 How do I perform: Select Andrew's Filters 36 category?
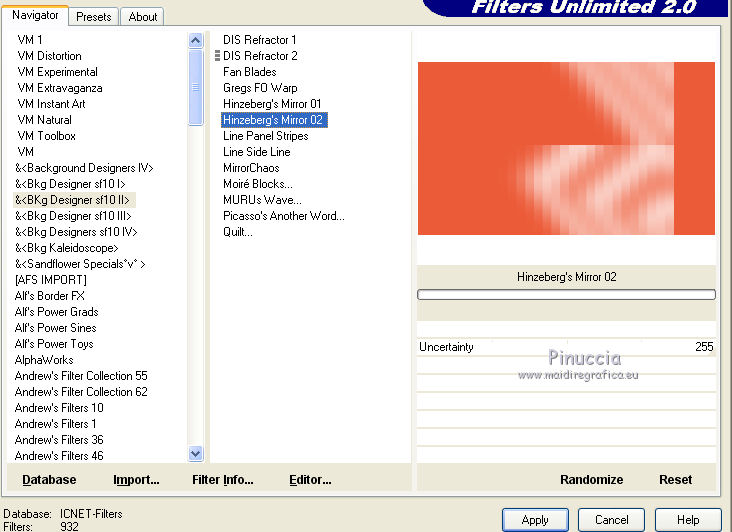coord(59,440)
